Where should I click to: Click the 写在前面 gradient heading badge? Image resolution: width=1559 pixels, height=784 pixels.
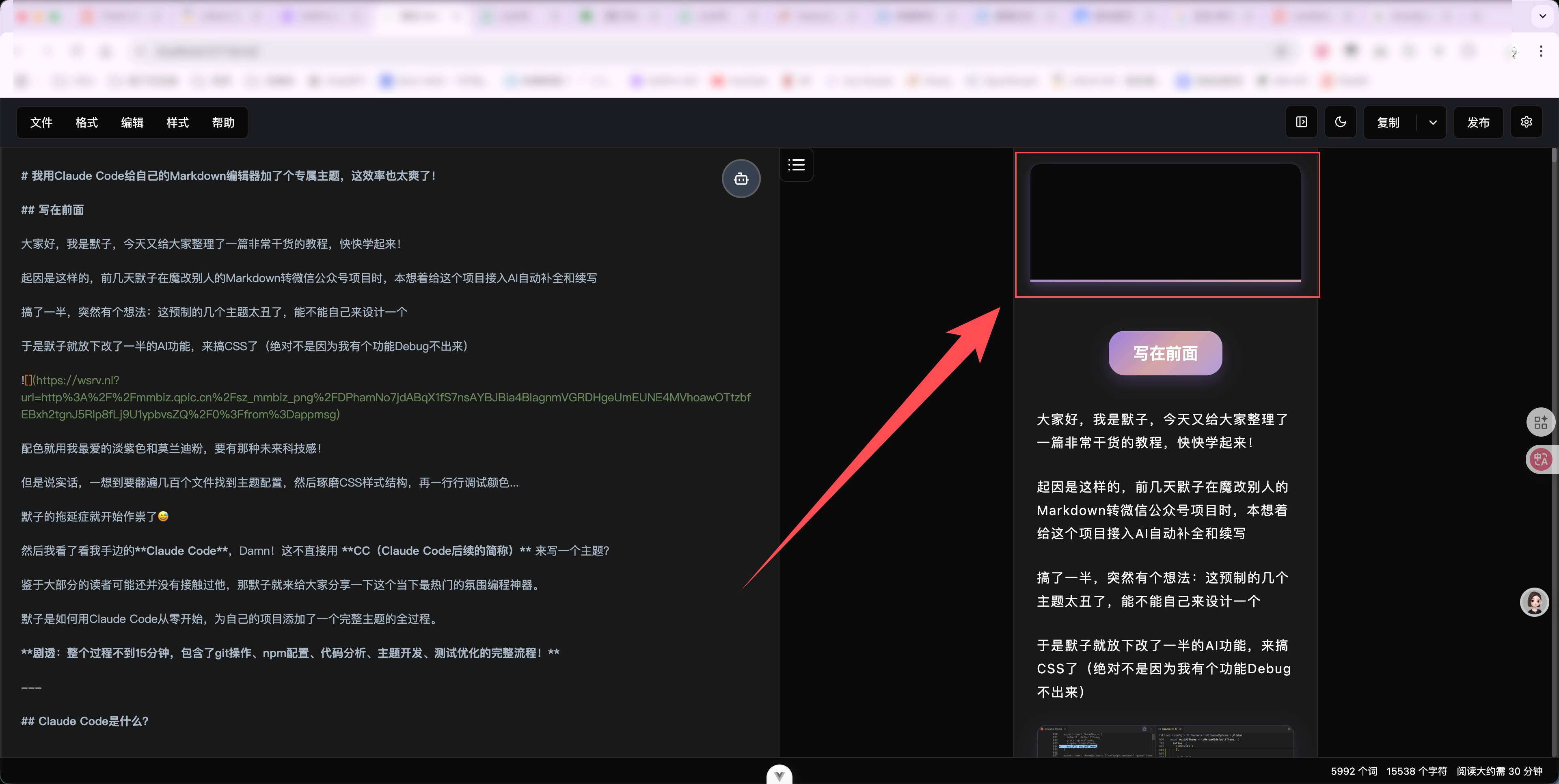point(1165,353)
